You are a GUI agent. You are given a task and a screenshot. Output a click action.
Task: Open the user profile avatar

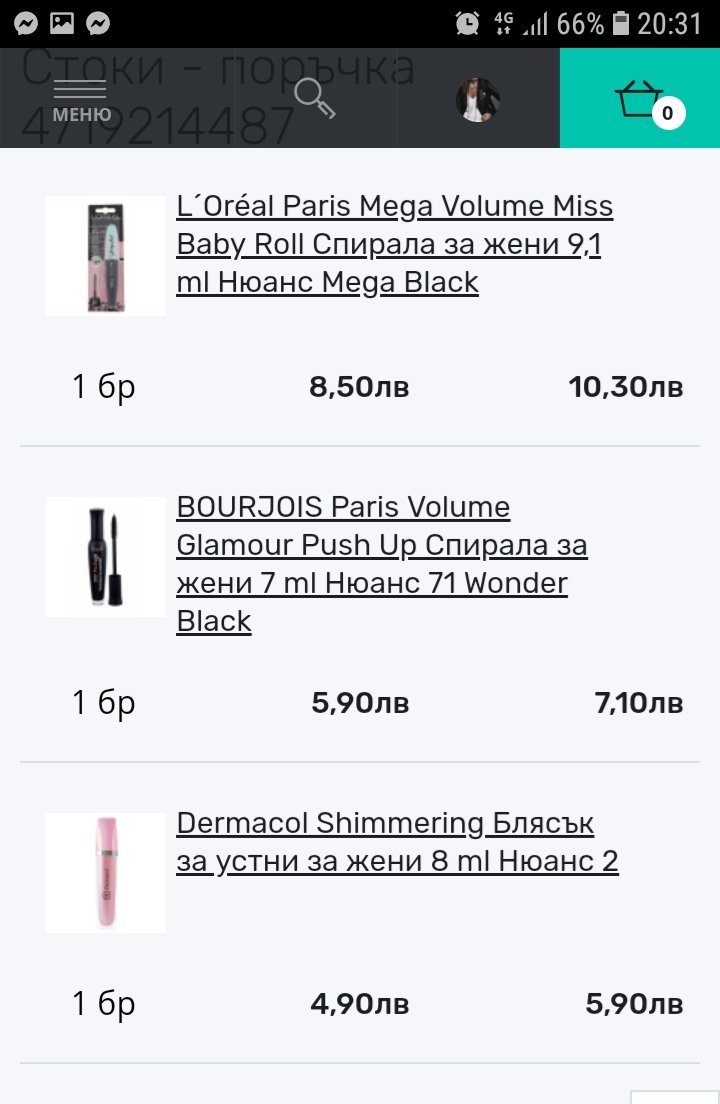click(478, 99)
